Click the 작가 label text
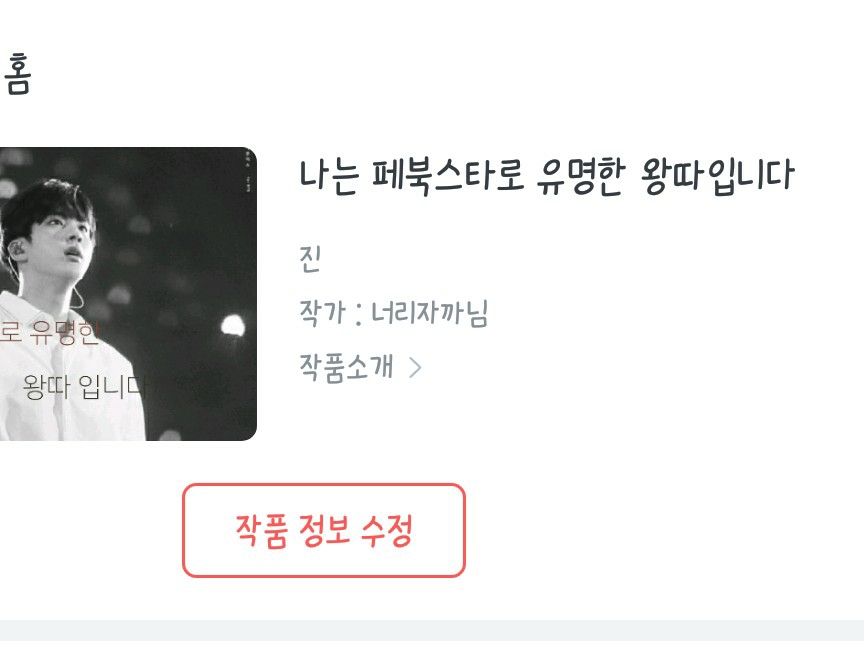 point(322,313)
